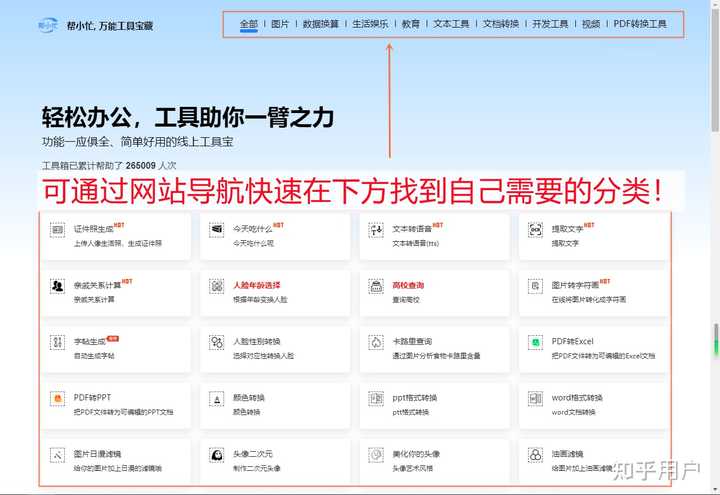Image resolution: width=720 pixels, height=495 pixels.
Task: Click the 上传人像生活照,生成证件照 description
Action: (118, 243)
